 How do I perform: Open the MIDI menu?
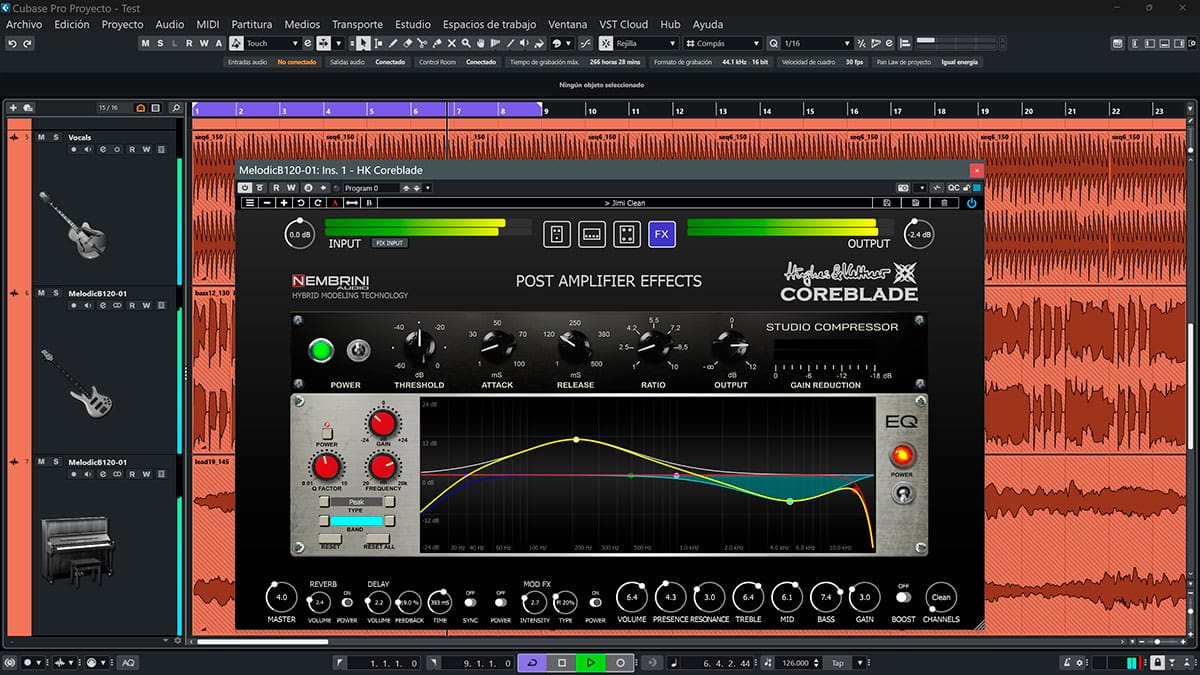[208, 24]
